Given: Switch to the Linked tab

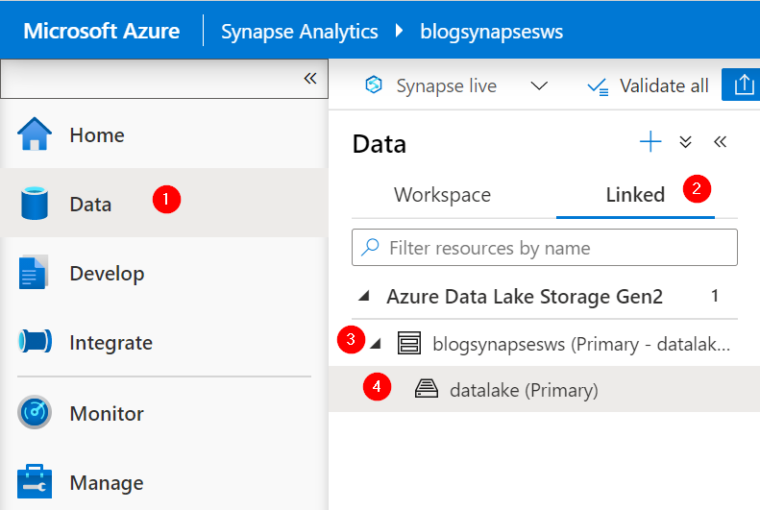Looking at the screenshot, I should pos(635,195).
